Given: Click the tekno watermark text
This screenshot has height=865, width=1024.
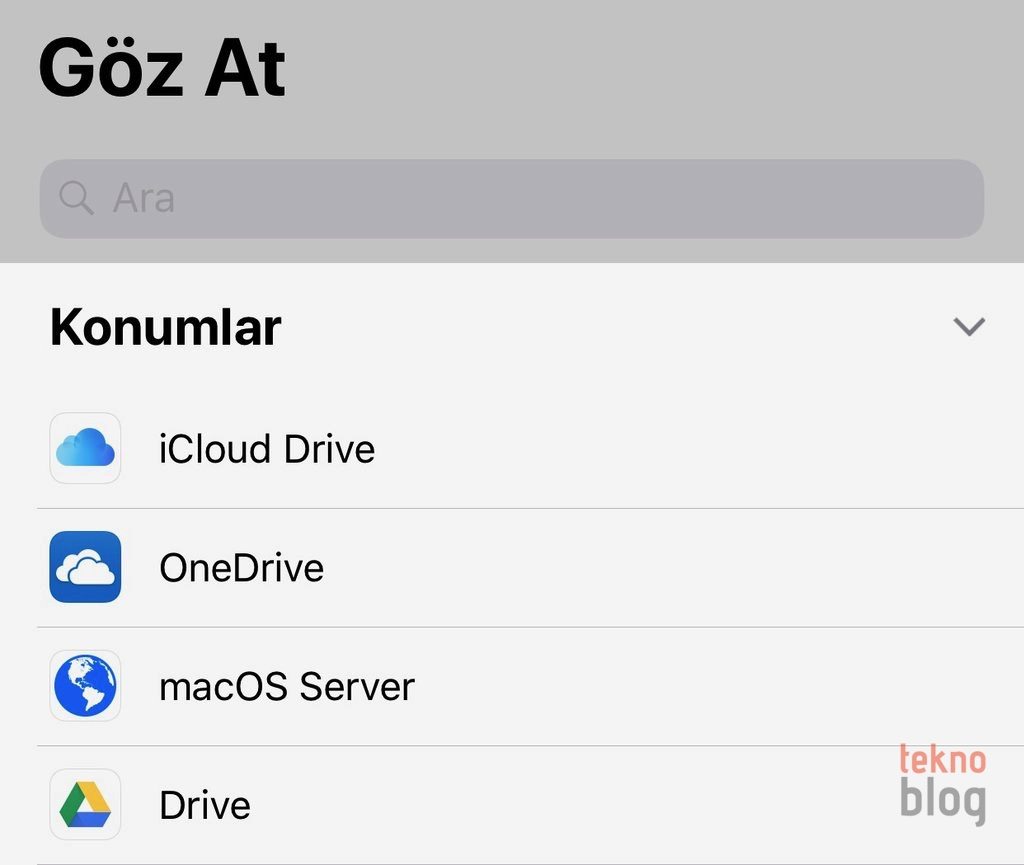Looking at the screenshot, I should pos(942,759).
